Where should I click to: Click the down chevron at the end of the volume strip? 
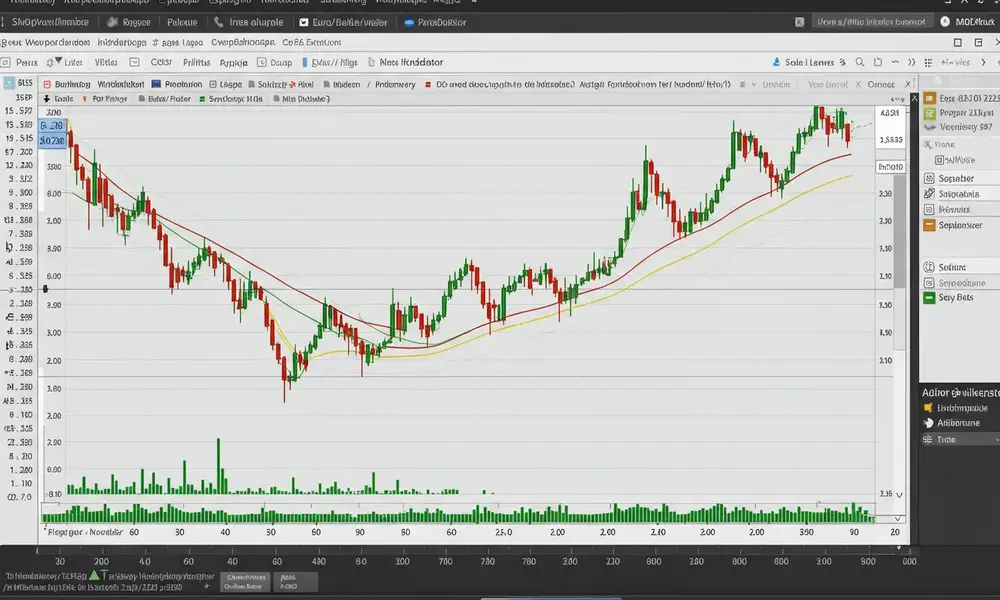[x=897, y=518]
